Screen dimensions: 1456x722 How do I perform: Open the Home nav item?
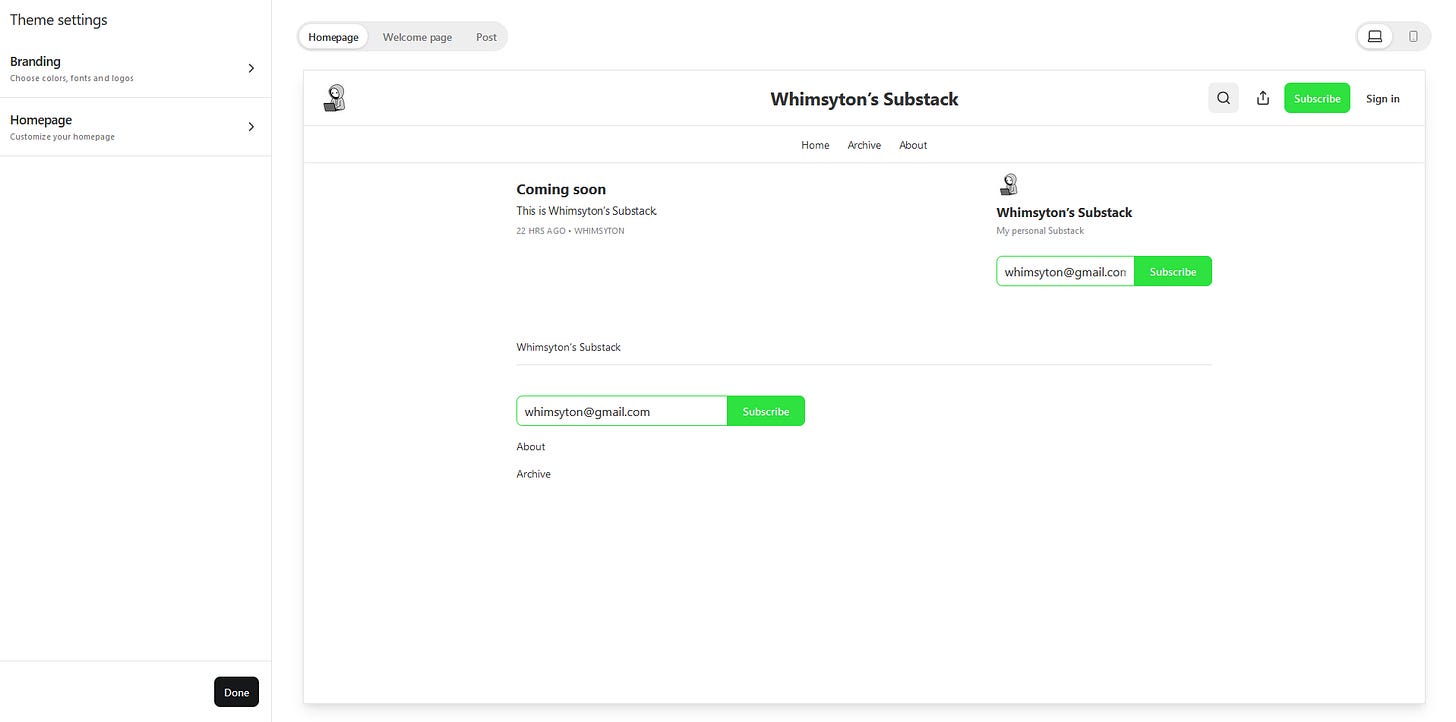[x=815, y=145]
